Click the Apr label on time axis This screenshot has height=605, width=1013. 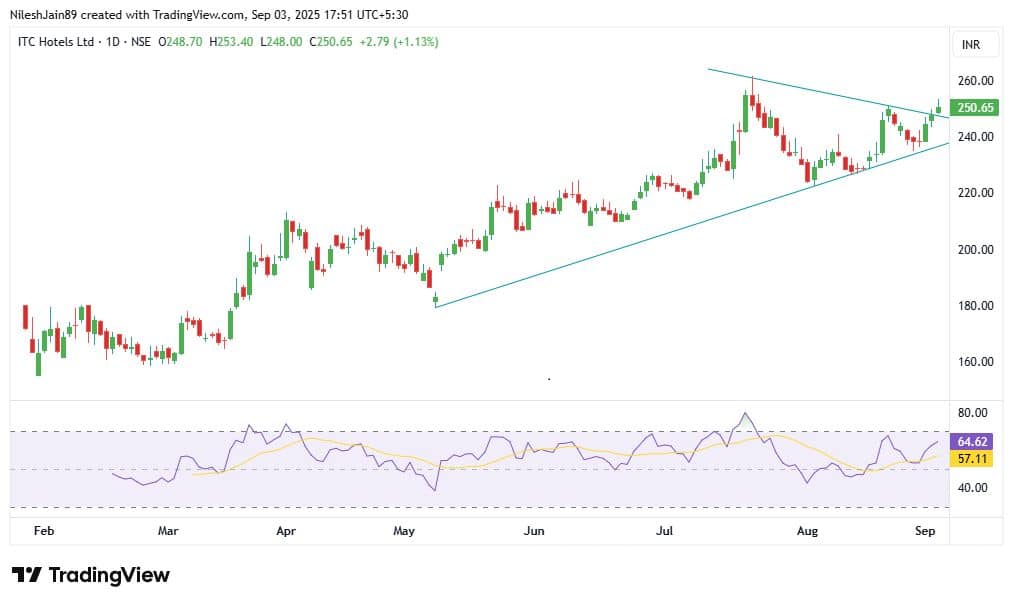(x=286, y=531)
